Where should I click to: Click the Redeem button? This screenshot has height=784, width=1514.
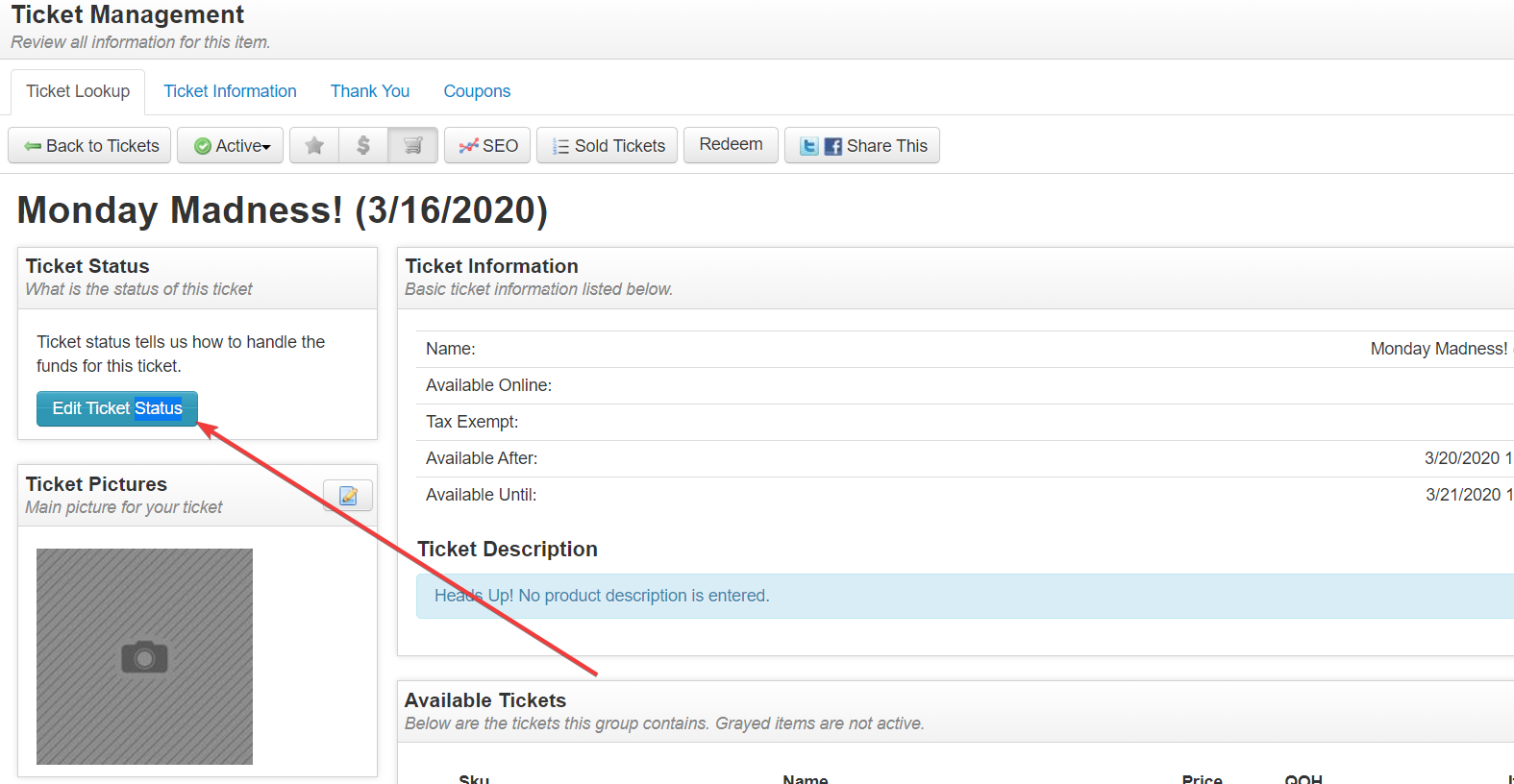tap(731, 145)
